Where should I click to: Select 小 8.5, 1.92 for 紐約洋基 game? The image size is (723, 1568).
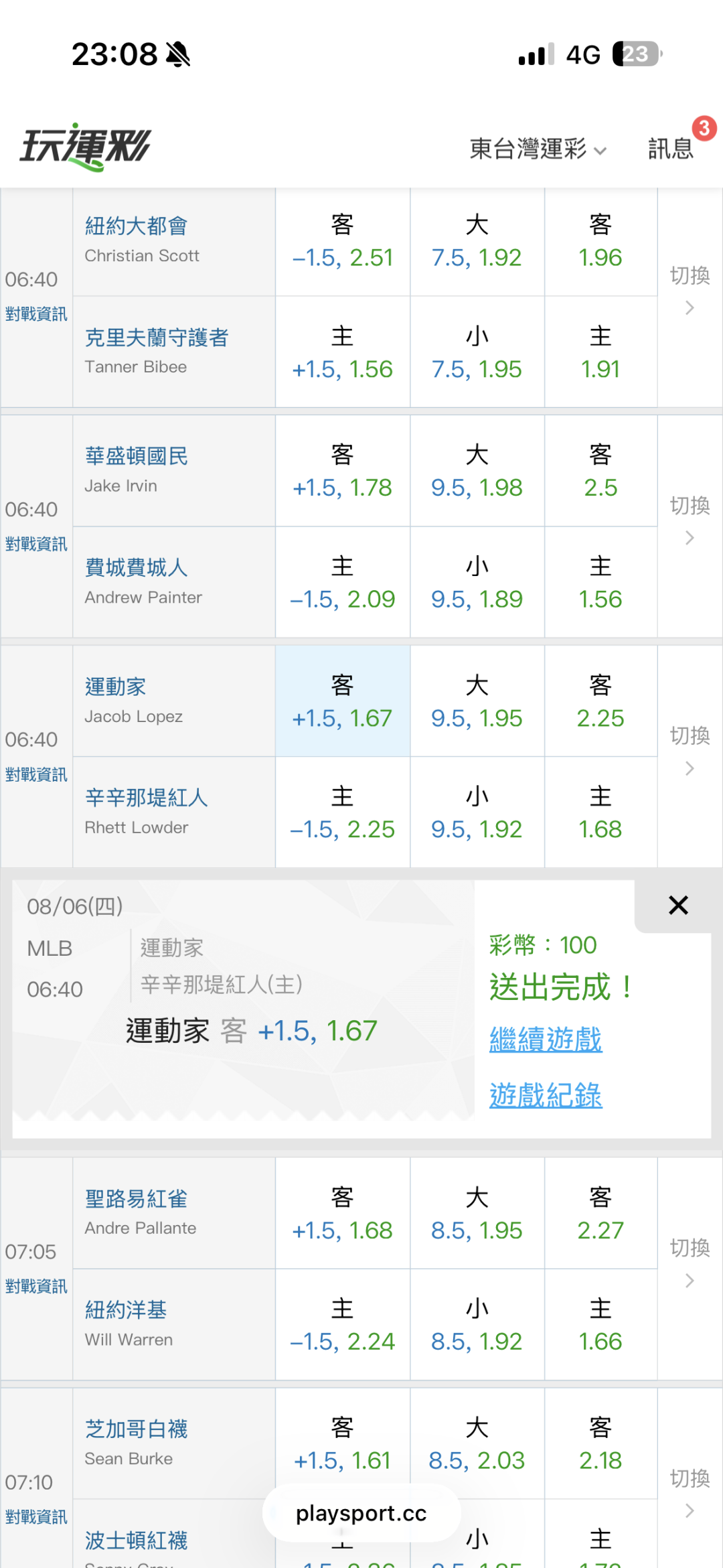pyautogui.click(x=477, y=1325)
